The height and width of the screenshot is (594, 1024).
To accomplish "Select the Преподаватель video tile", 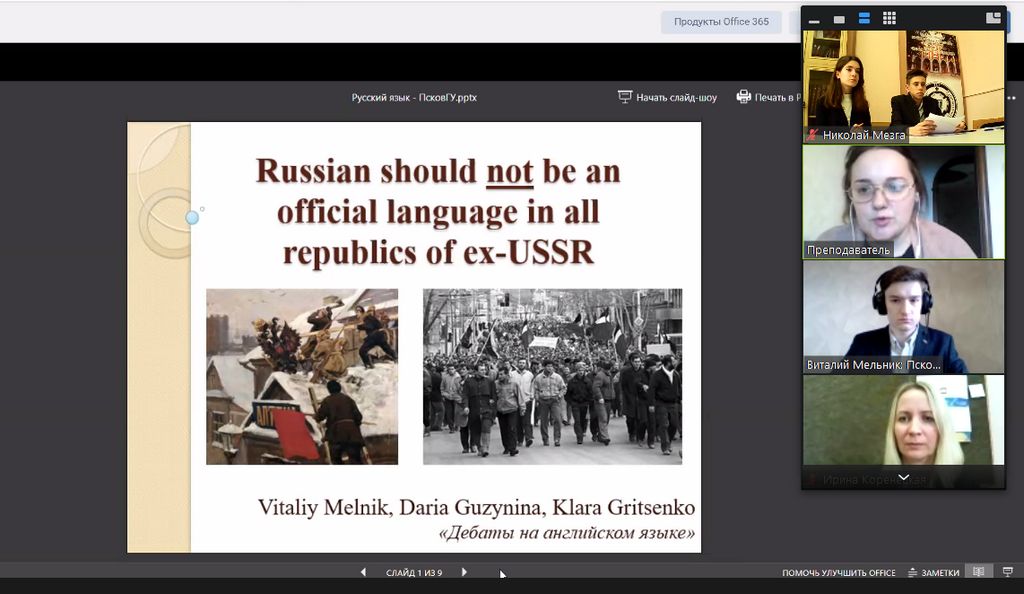I will click(904, 202).
